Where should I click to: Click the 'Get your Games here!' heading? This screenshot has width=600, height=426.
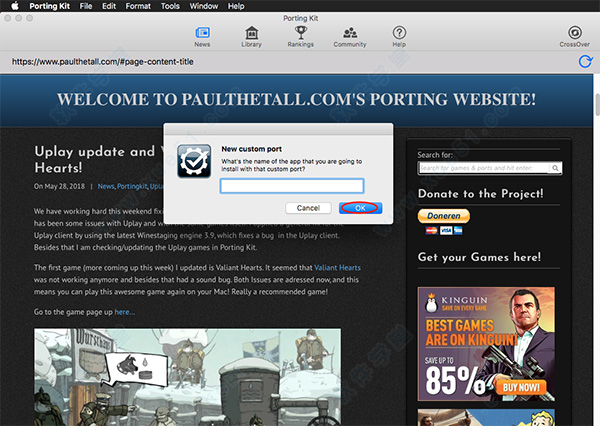pos(479,257)
